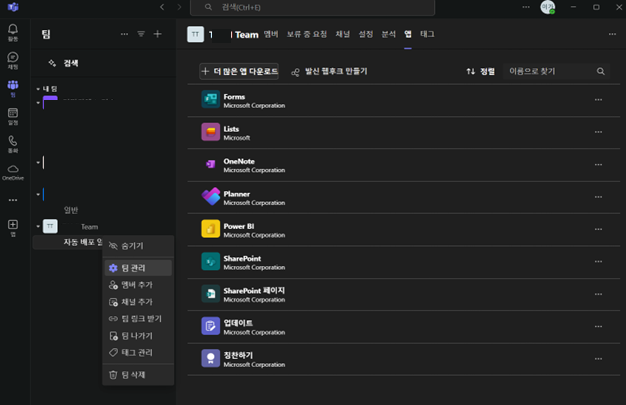626x405 pixels.
Task: Click the 이름으로 찾기 search field
Action: pos(556,71)
